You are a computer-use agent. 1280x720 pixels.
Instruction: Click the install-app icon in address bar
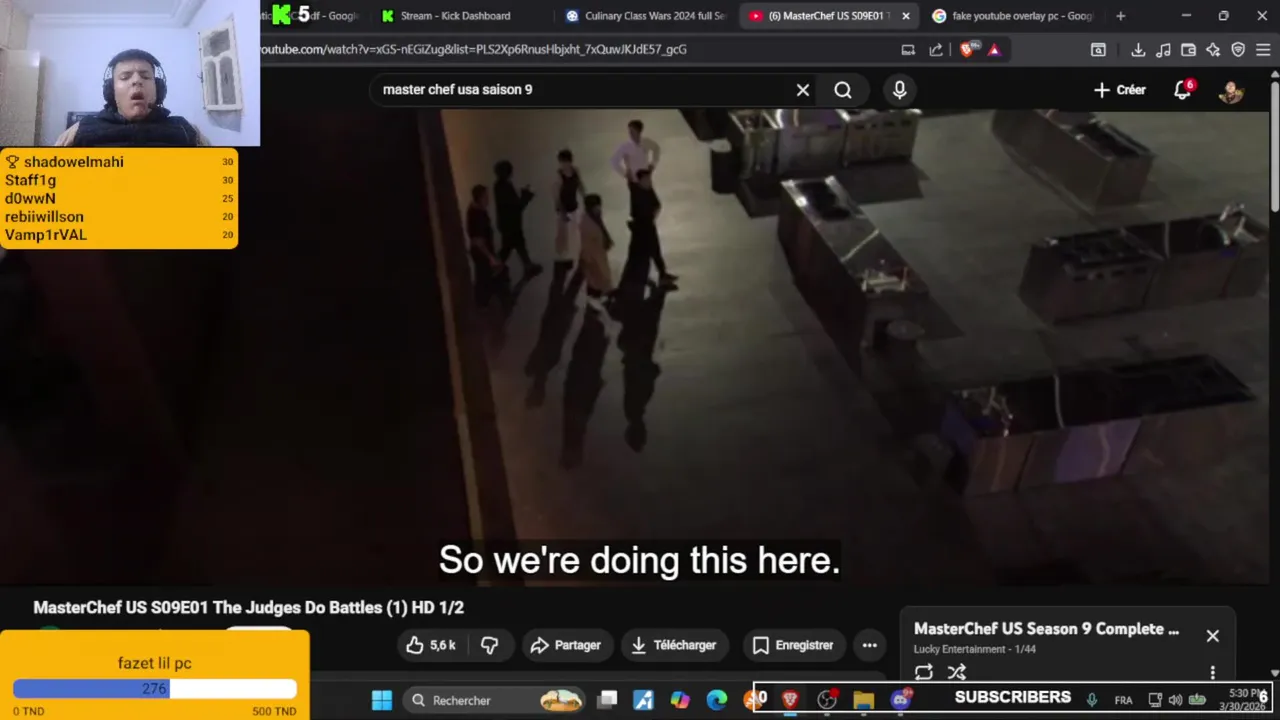coord(908,50)
